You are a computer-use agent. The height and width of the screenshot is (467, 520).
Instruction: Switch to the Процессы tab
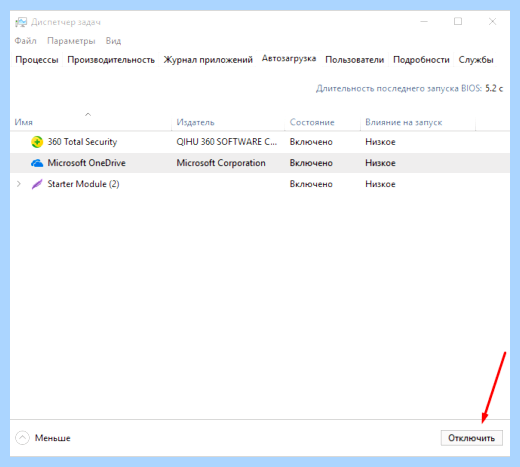[37, 60]
